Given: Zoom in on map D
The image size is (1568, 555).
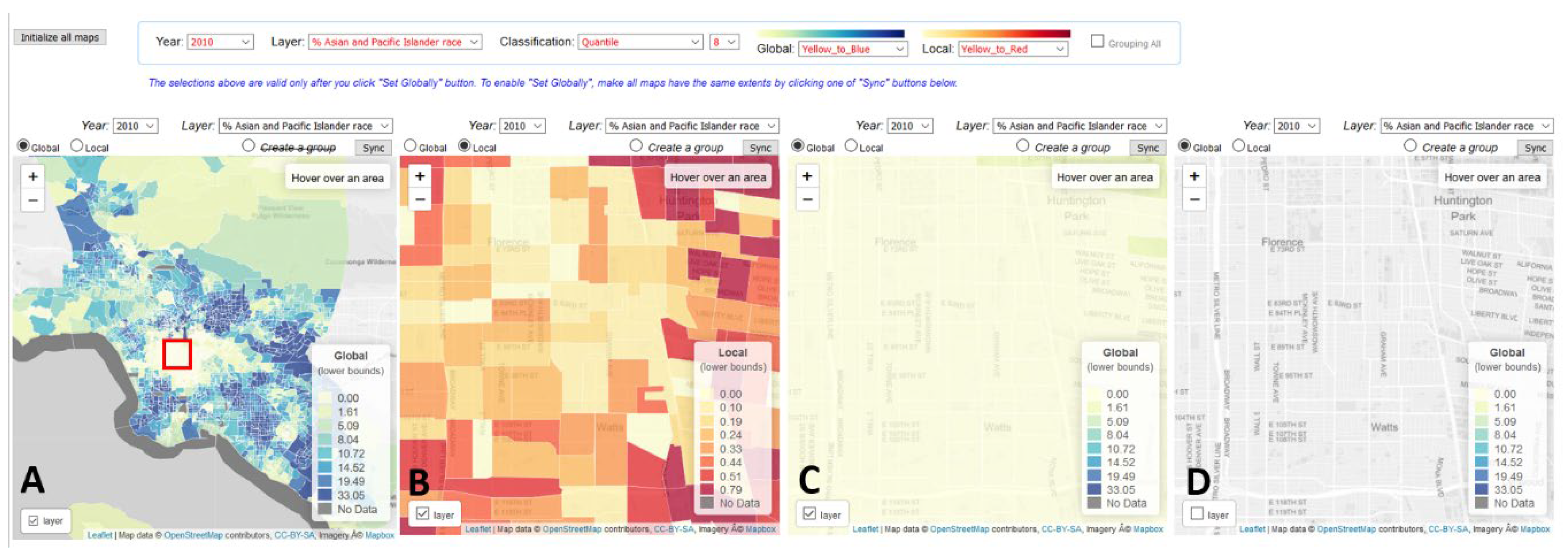Looking at the screenshot, I should (1194, 176).
